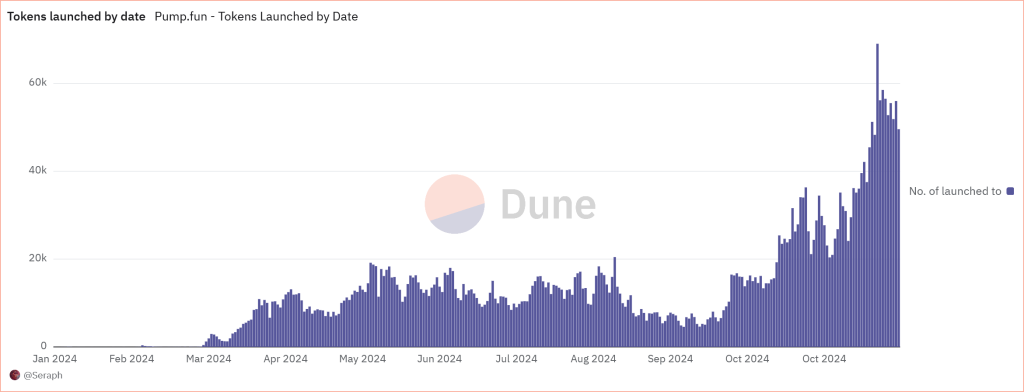Viewport: 1024px width, 392px height.
Task: Click the 20k y-axis label
Action: click(38, 259)
